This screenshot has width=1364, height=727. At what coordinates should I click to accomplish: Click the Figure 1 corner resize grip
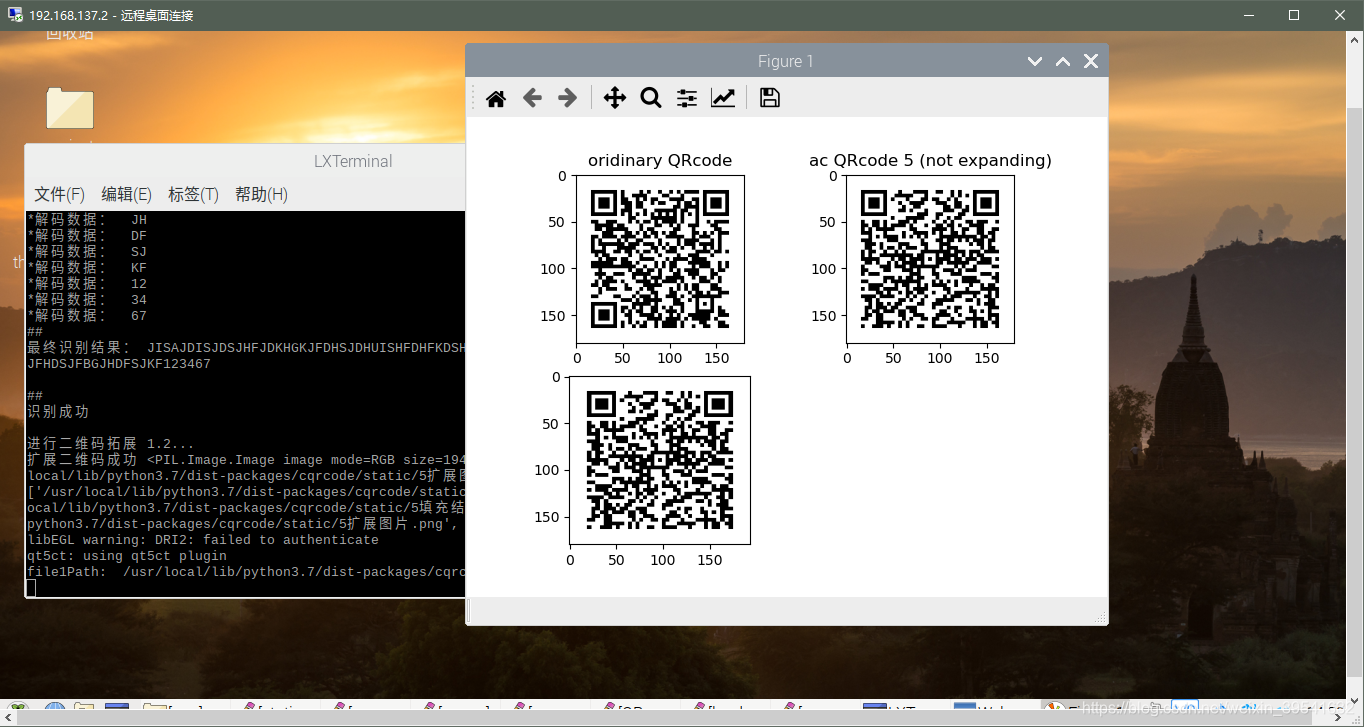tap(1101, 618)
